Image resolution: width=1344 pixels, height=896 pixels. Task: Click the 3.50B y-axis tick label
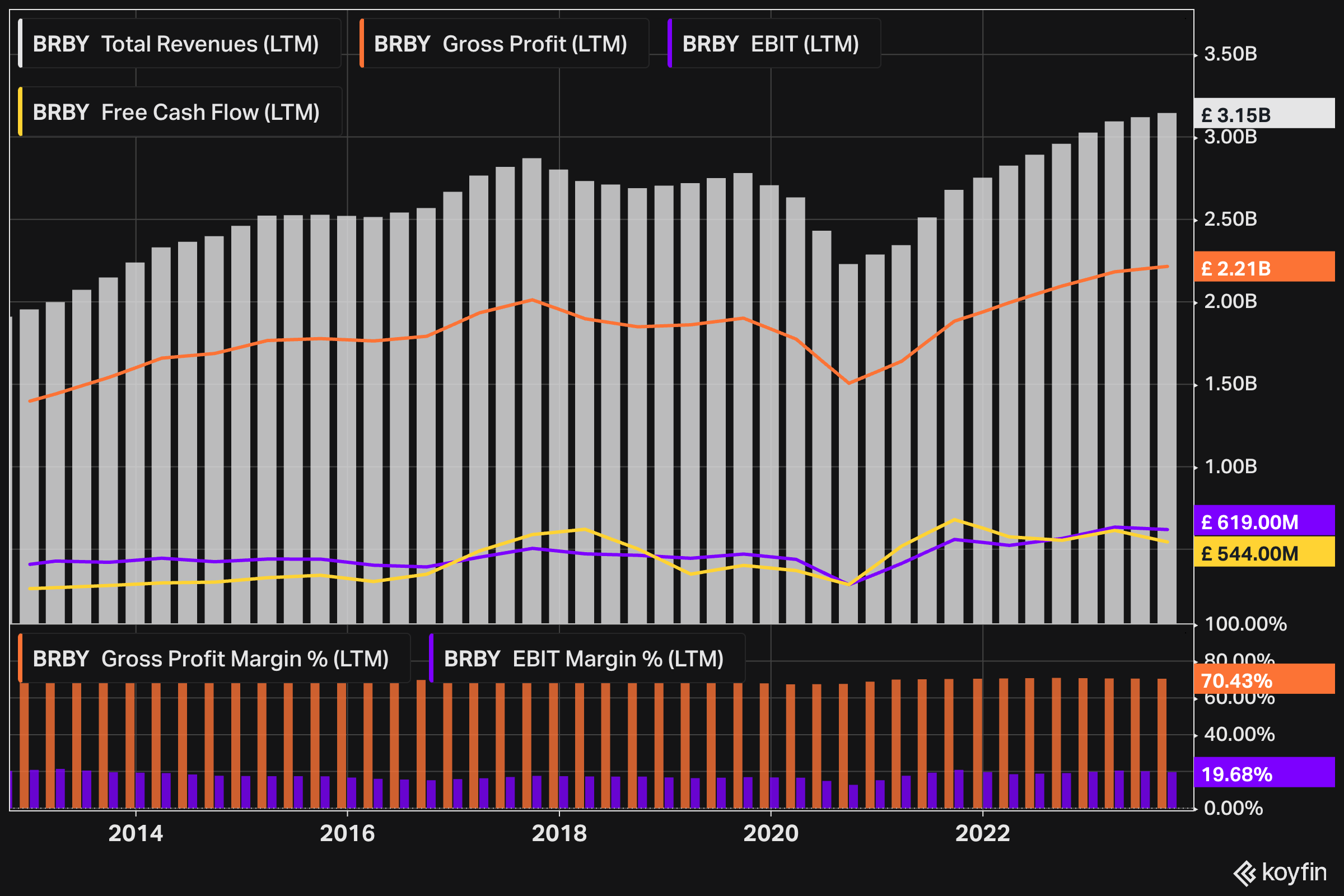(1231, 54)
